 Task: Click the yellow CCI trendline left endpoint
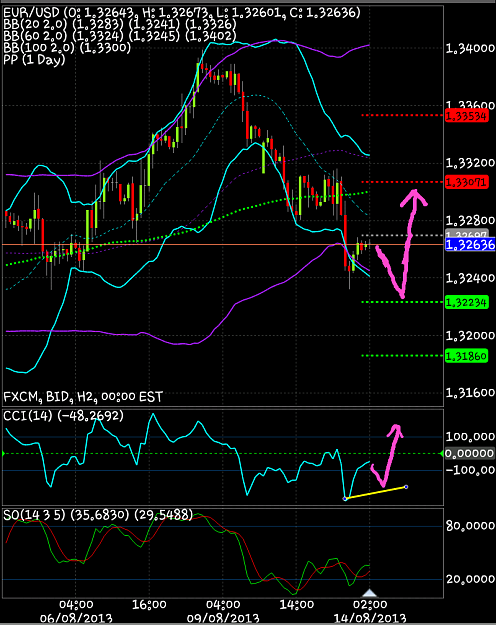pos(345,499)
